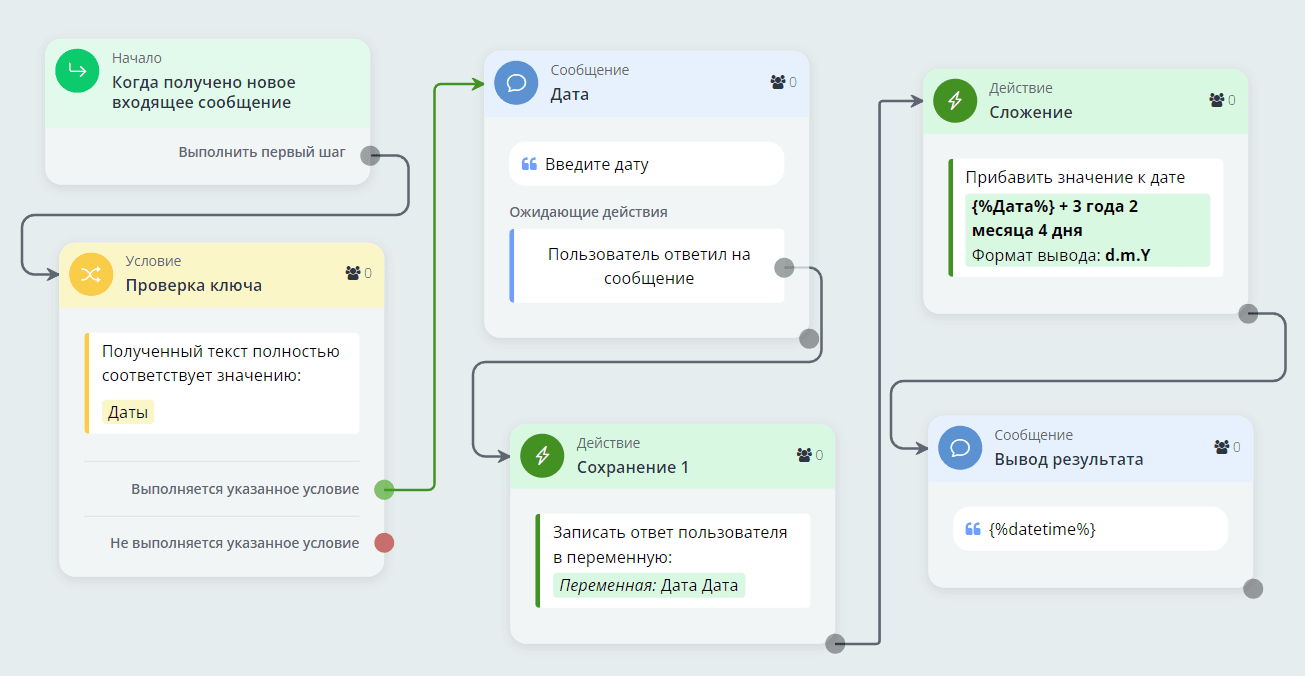Click the lightning icon on Сохранение 1

[543, 456]
